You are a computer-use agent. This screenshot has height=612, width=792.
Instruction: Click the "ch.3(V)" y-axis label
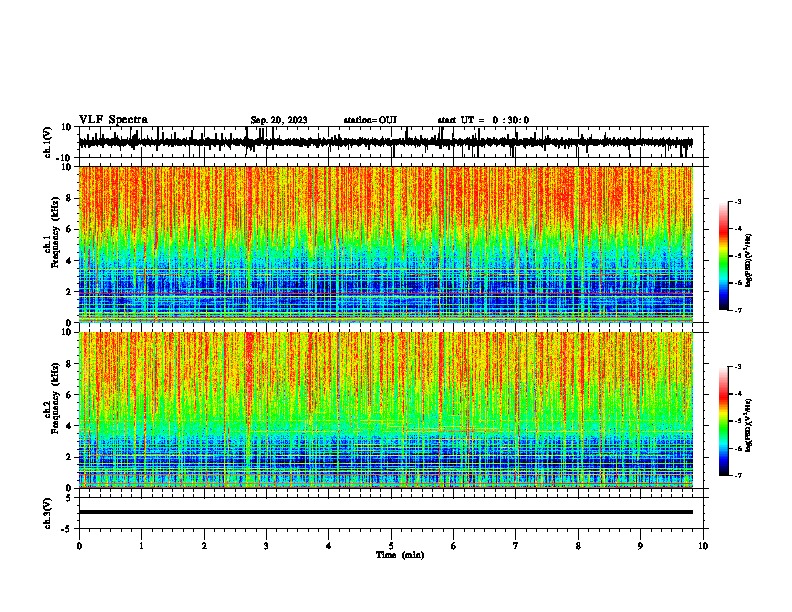48,513
